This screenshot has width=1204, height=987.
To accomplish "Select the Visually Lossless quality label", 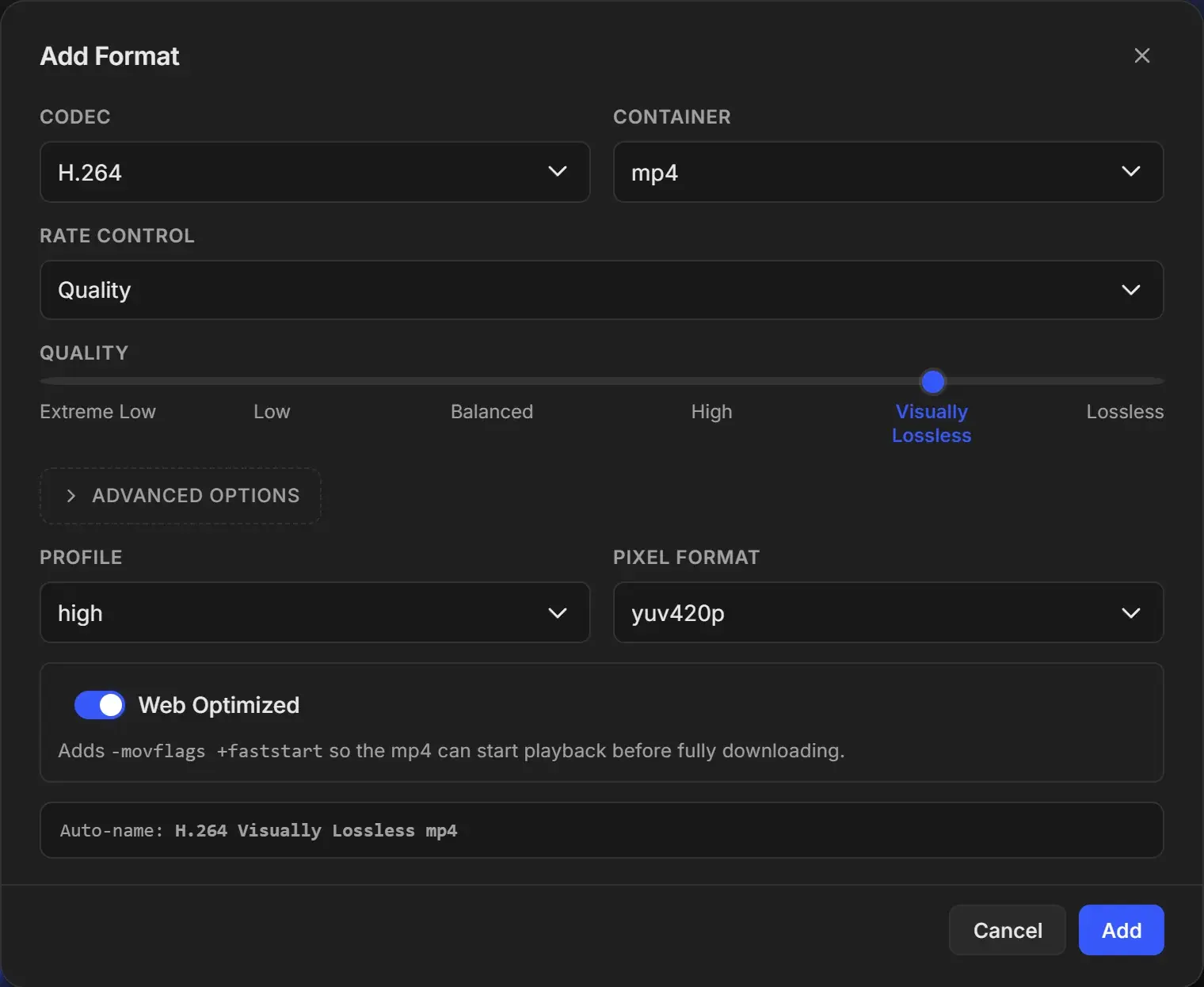I will (932, 424).
